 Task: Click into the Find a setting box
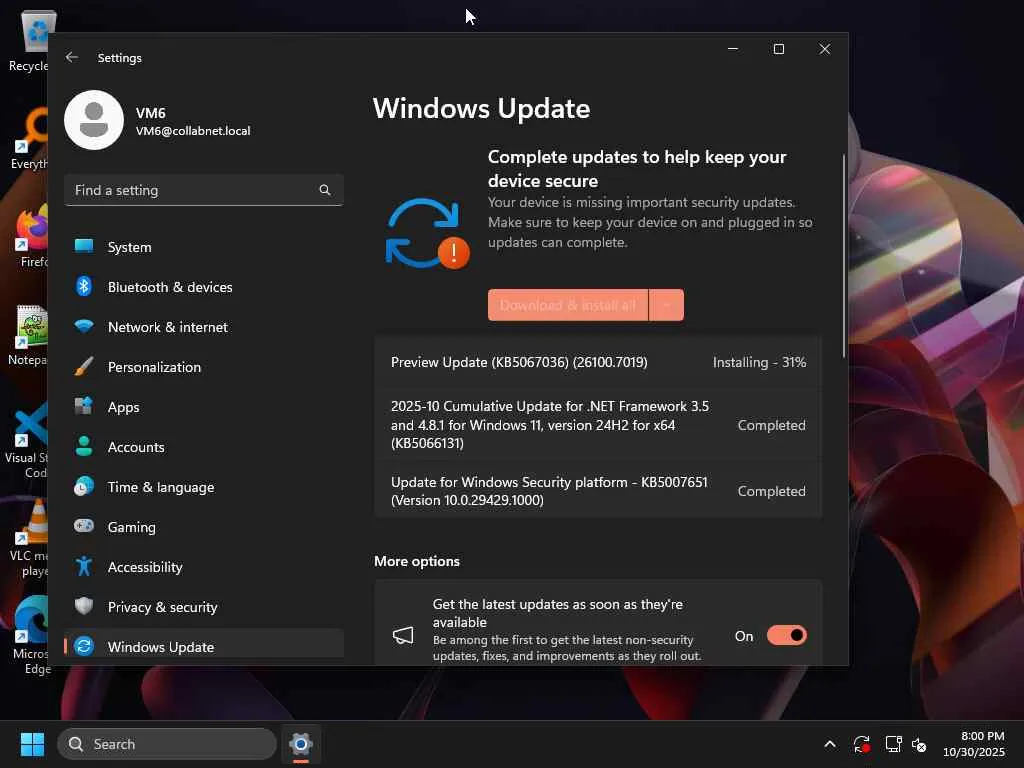tap(204, 190)
